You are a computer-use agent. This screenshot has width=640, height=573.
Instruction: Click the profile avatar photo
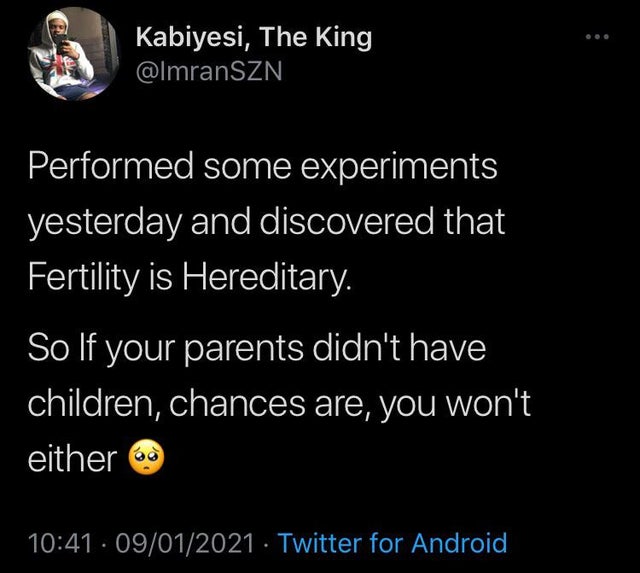point(68,53)
